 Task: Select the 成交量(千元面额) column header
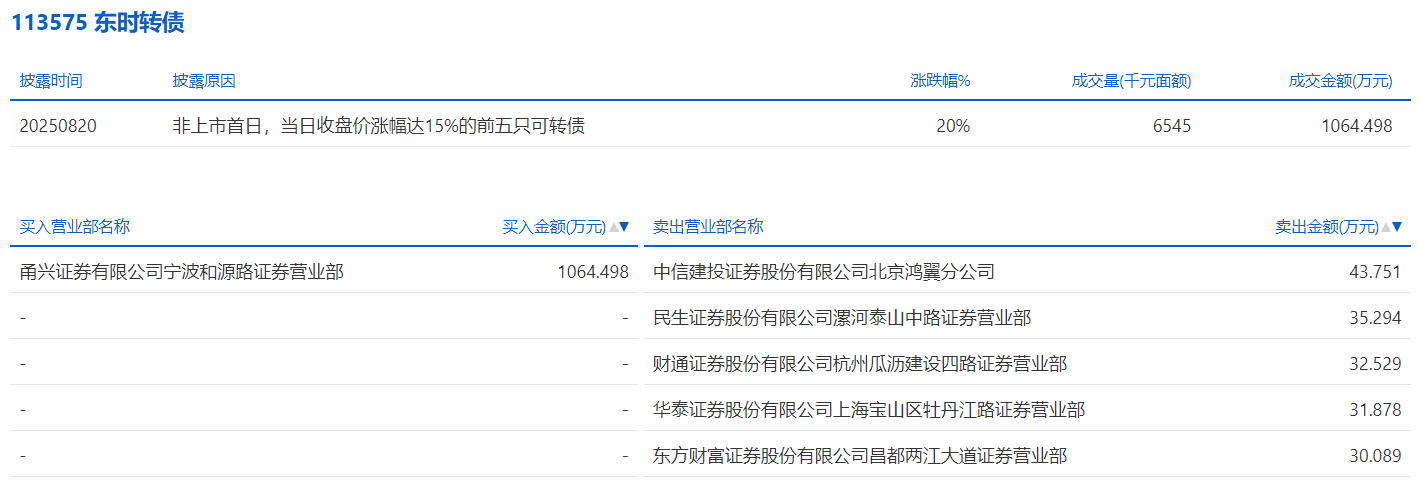point(1131,81)
